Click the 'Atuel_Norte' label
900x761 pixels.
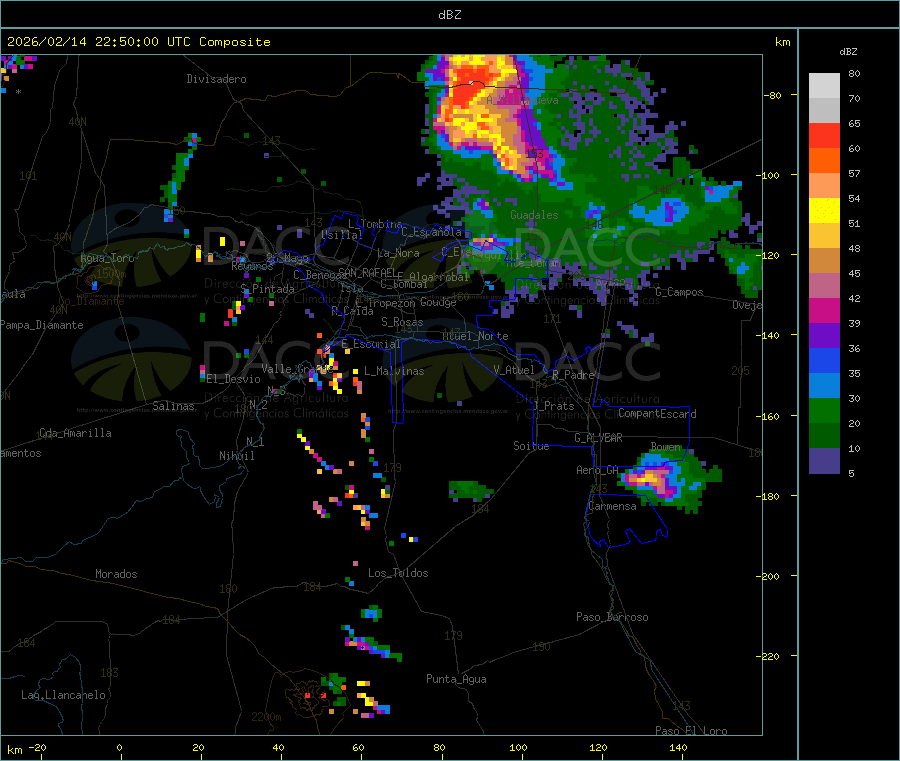point(475,336)
